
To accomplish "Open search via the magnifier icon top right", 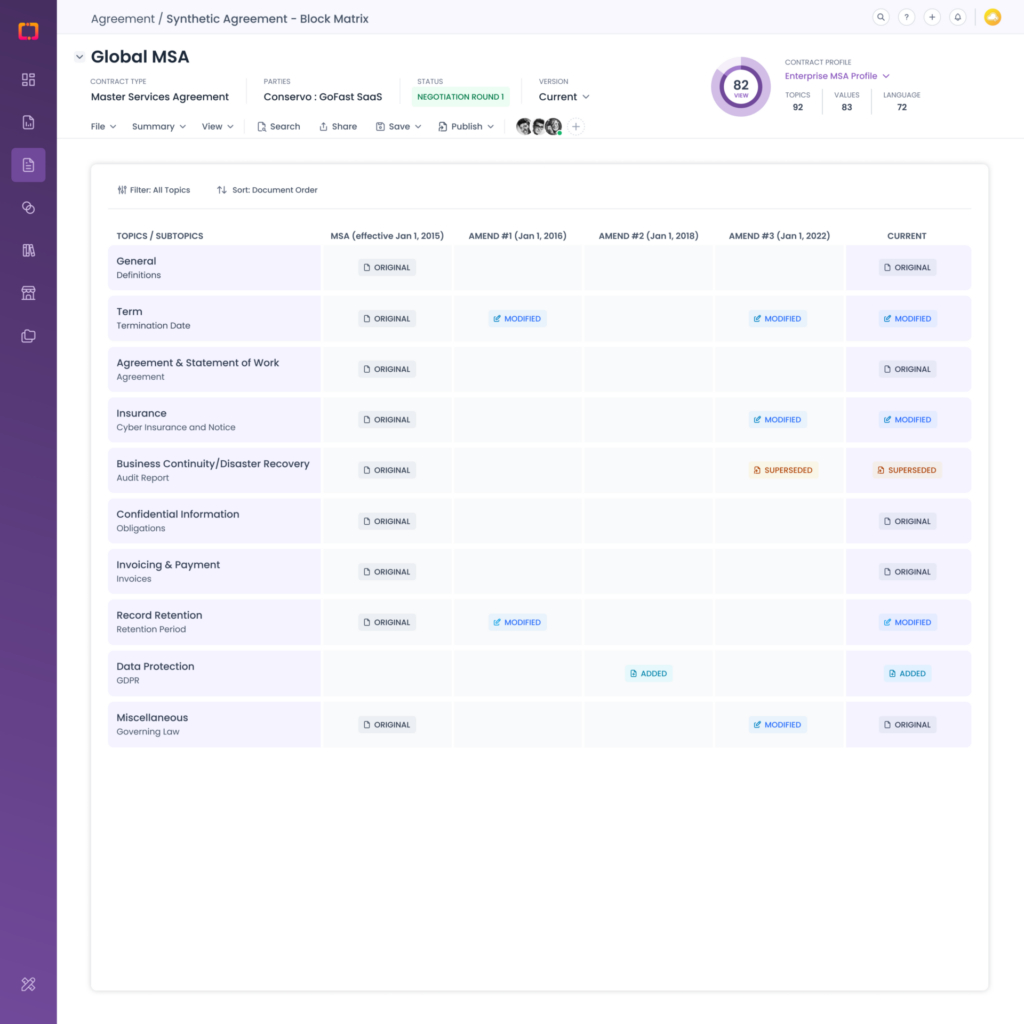I will point(881,17).
